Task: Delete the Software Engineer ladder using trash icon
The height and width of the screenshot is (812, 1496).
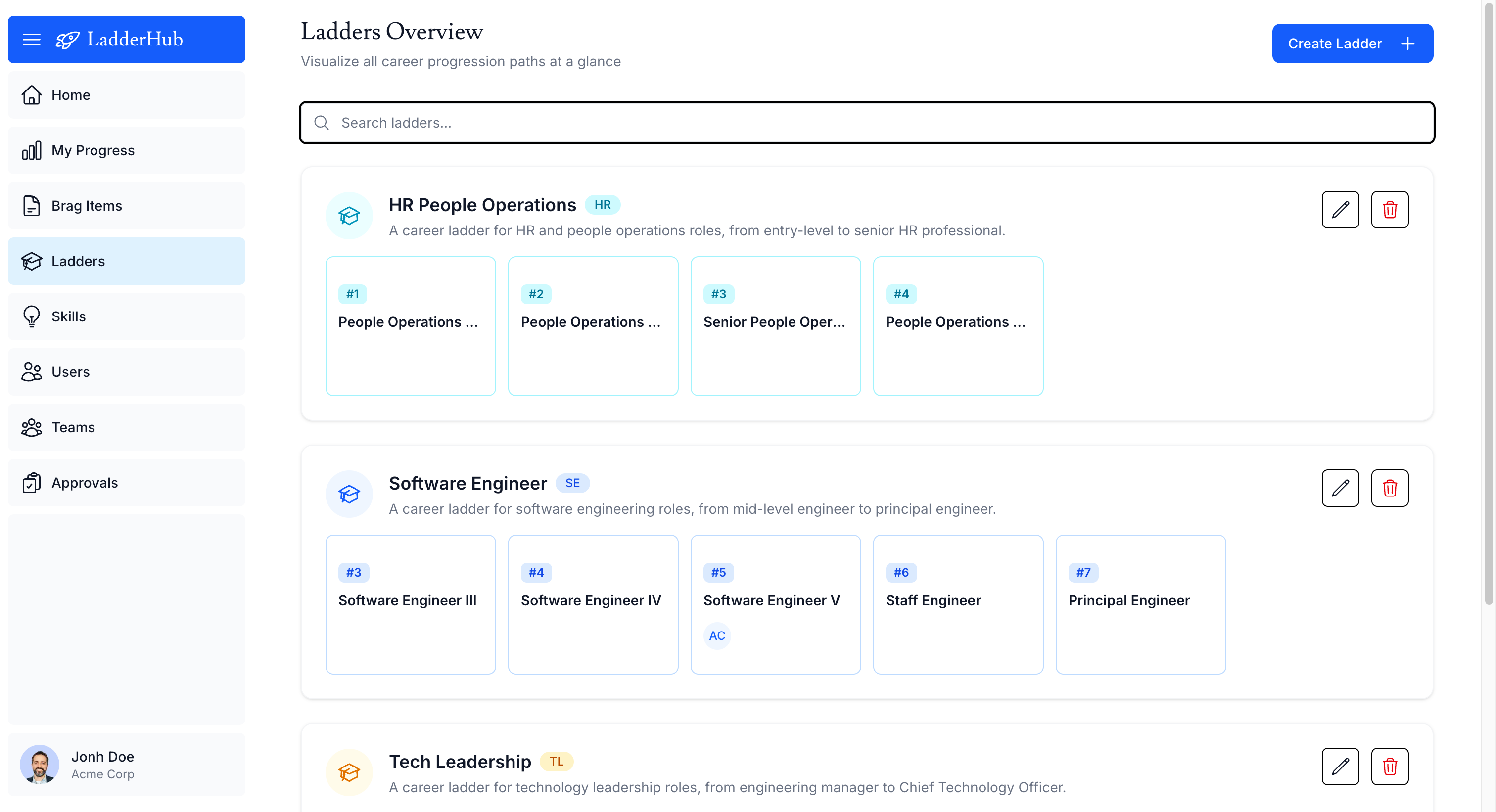Action: tap(1390, 488)
